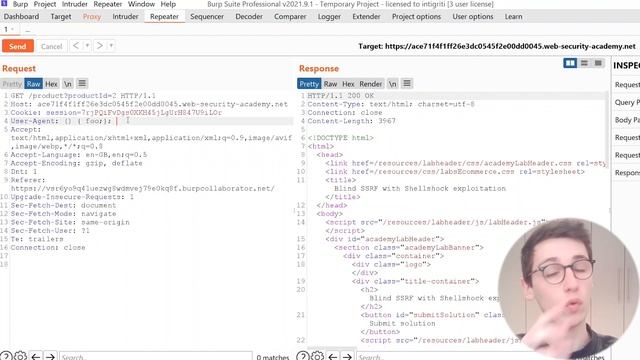The width and height of the screenshot is (640, 360).
Task: Choose the top-bottom split layout icon
Action: [584, 63]
